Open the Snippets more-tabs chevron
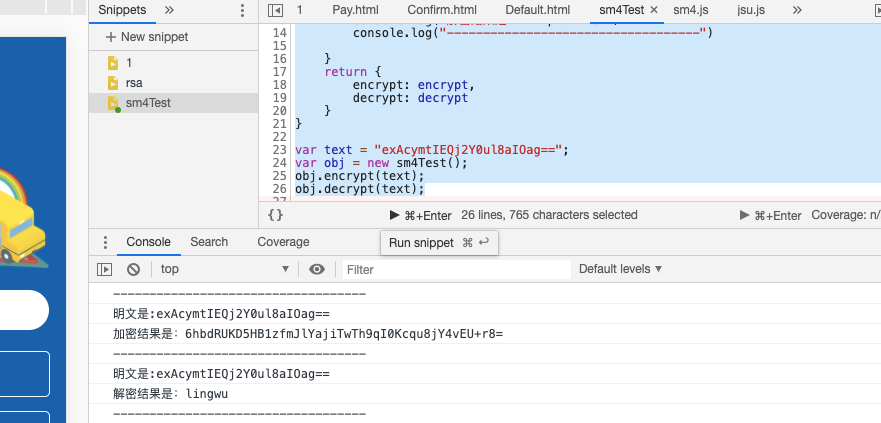The height and width of the screenshot is (423, 881). (x=169, y=10)
